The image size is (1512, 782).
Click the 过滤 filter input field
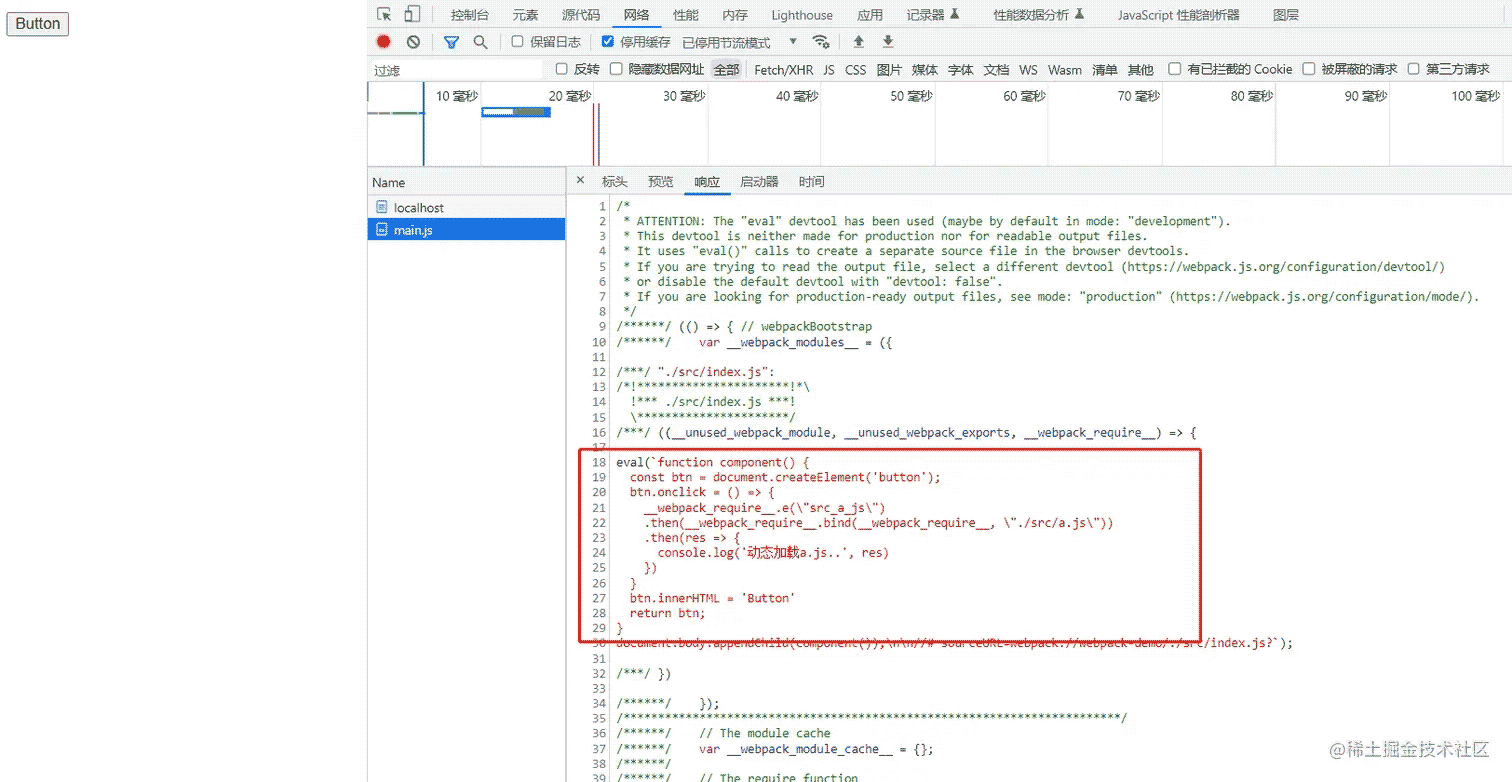coord(456,70)
